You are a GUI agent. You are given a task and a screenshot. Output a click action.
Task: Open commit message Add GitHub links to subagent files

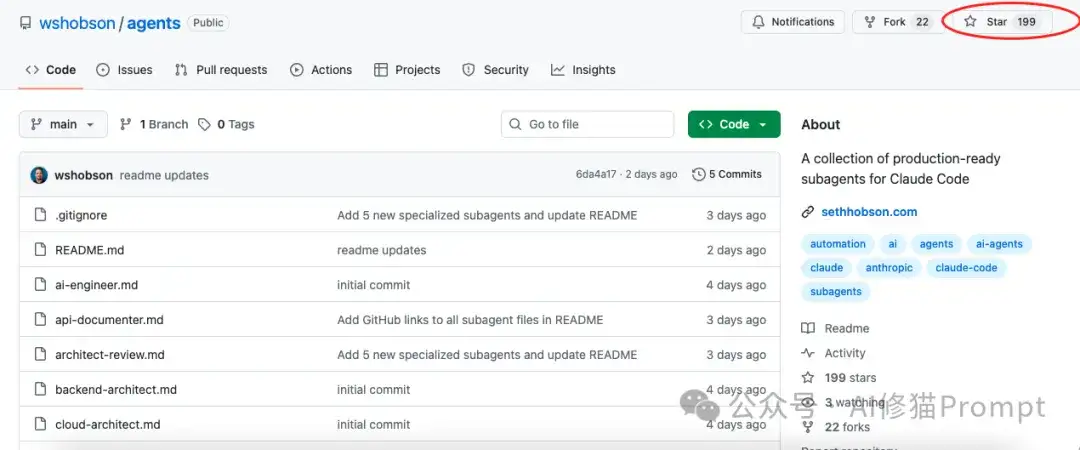pos(470,320)
